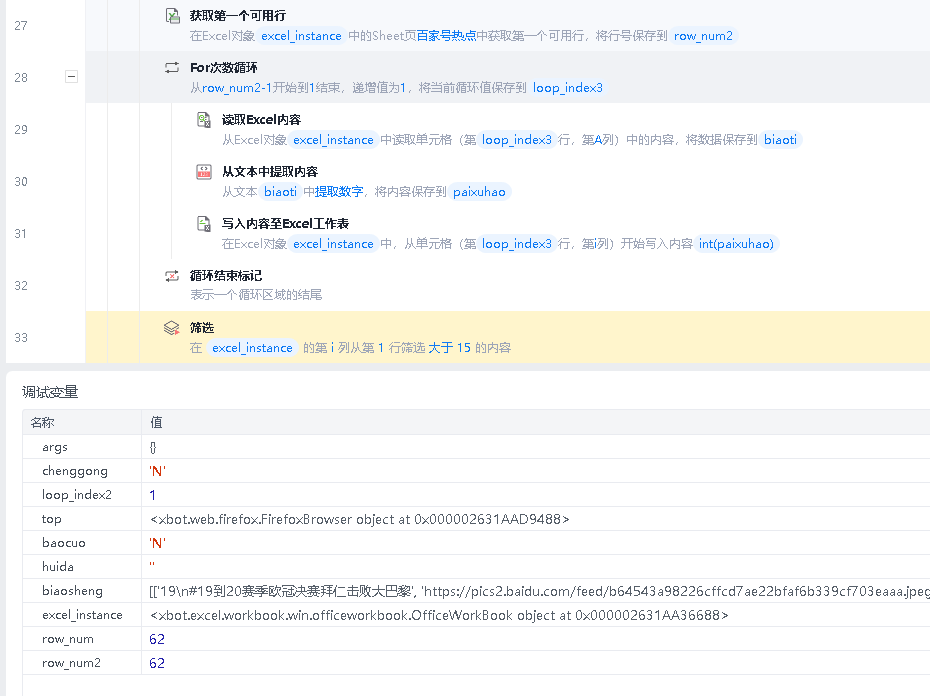Click the 读取Excel内容 step icon

pyautogui.click(x=204, y=120)
